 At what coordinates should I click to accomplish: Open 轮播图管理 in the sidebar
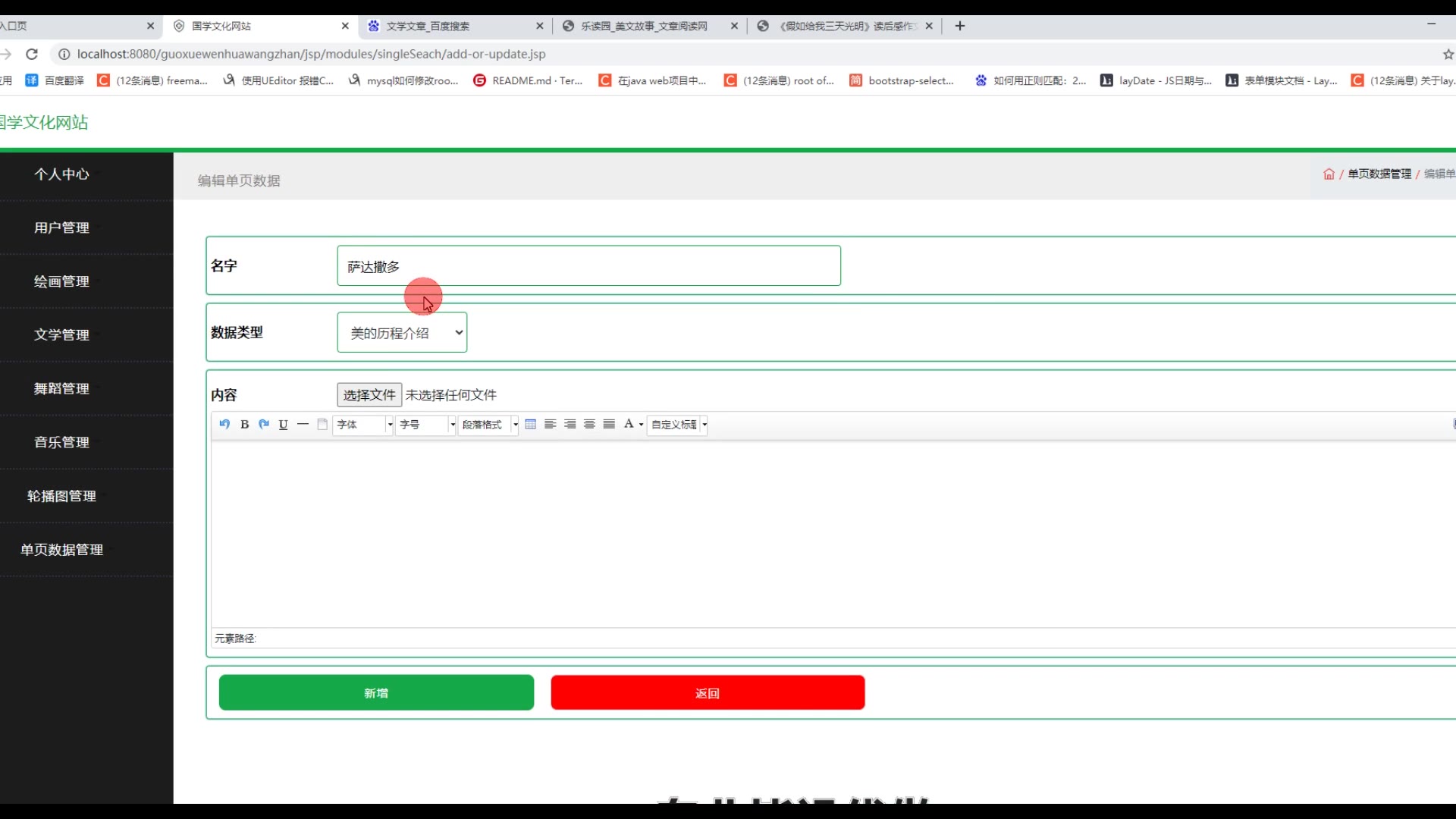tap(61, 495)
